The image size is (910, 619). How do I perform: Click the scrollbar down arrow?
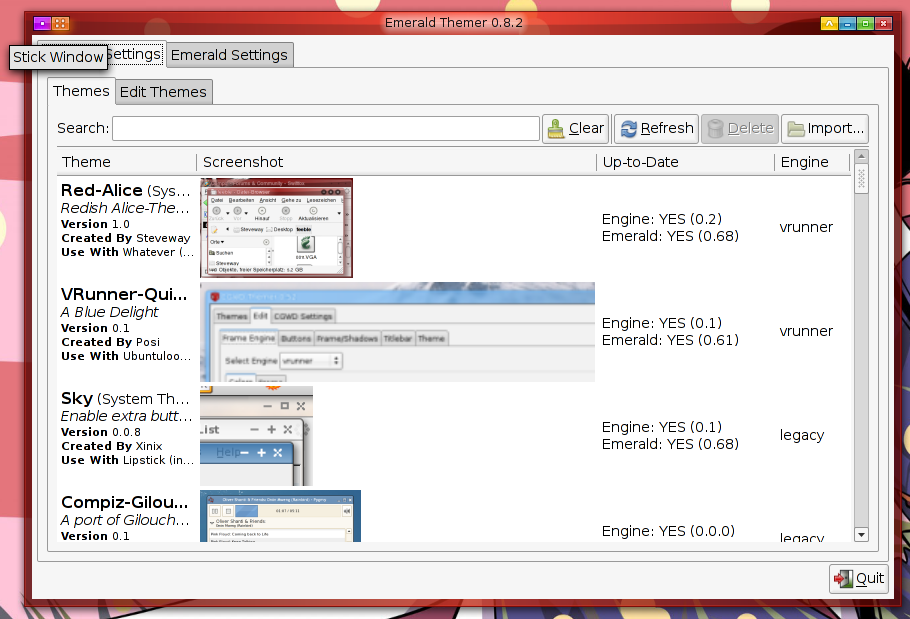point(861,535)
